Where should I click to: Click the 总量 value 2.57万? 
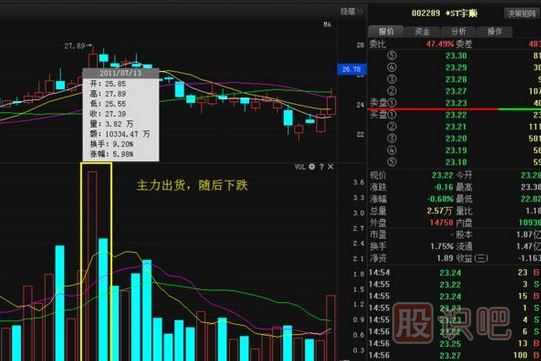click(x=440, y=211)
